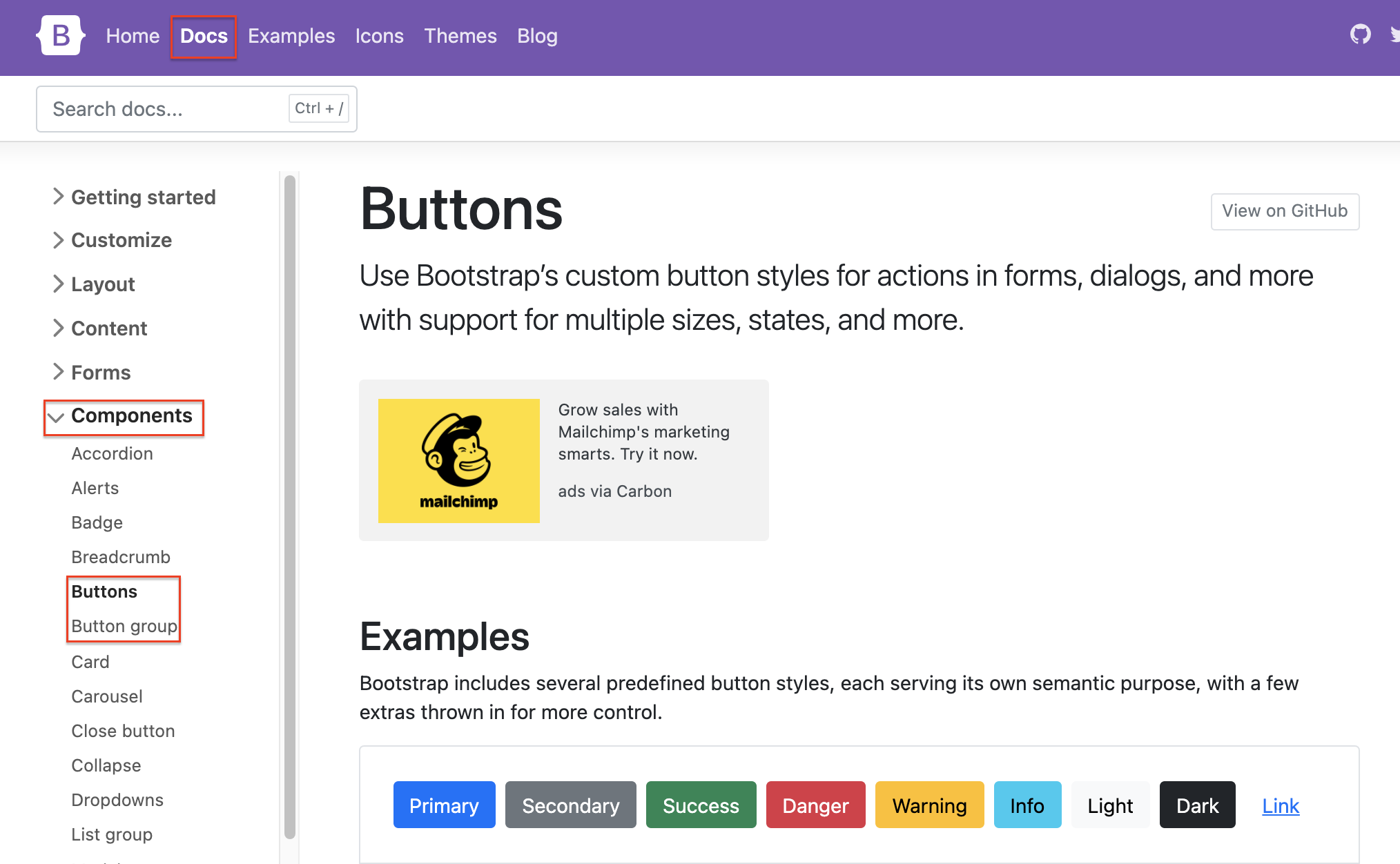Open Button group in sidebar

(124, 626)
